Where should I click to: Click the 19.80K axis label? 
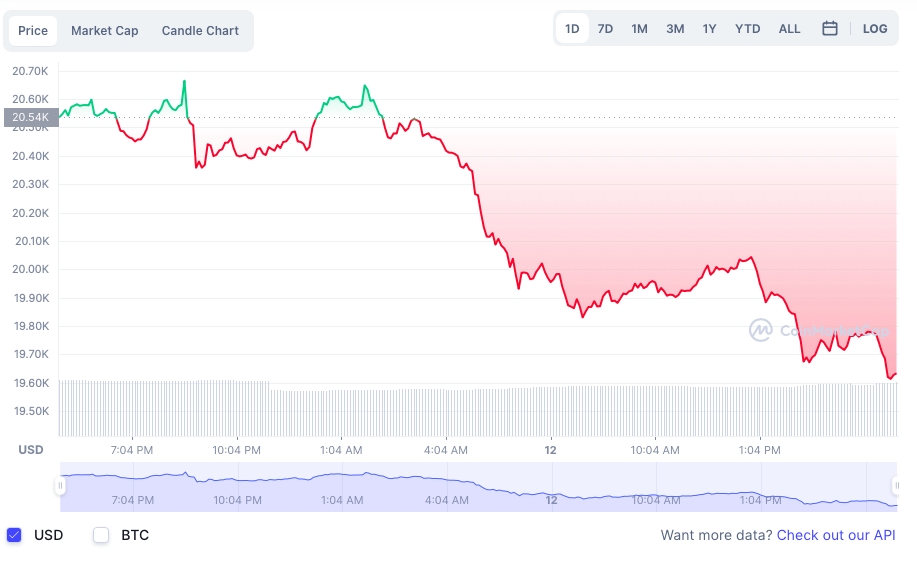[31, 326]
